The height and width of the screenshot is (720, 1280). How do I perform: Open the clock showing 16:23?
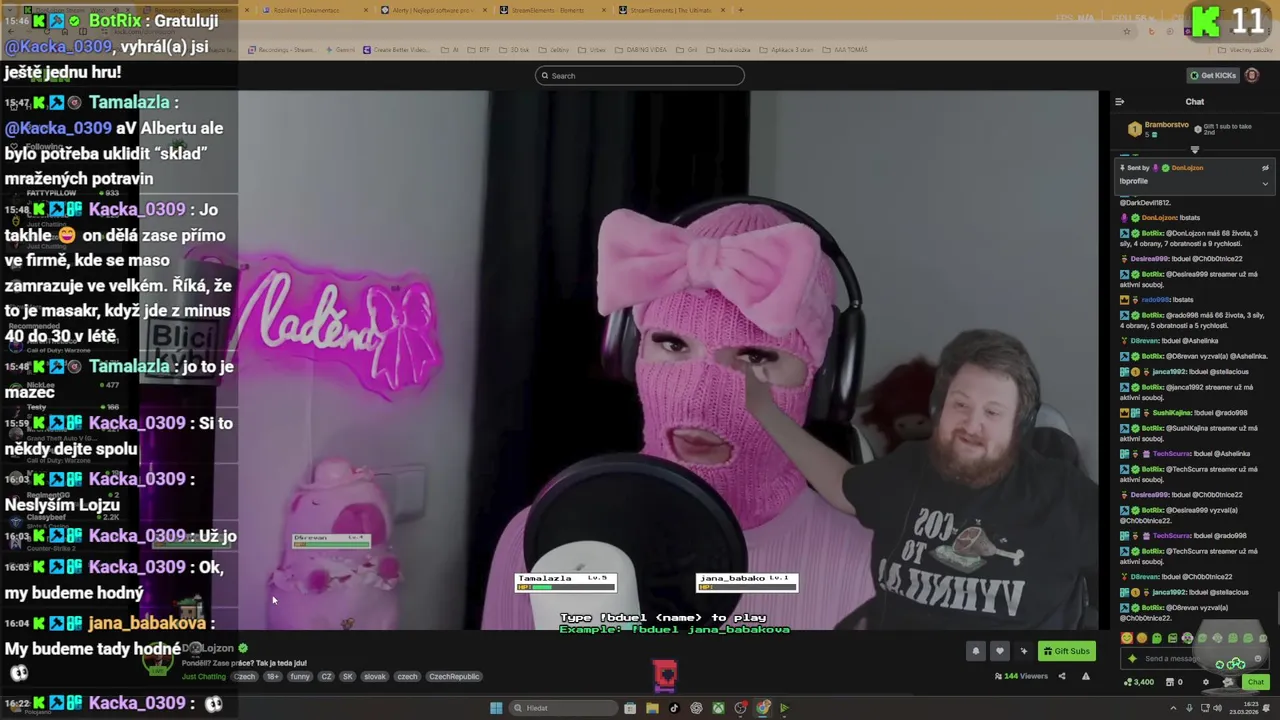(x=1246, y=708)
